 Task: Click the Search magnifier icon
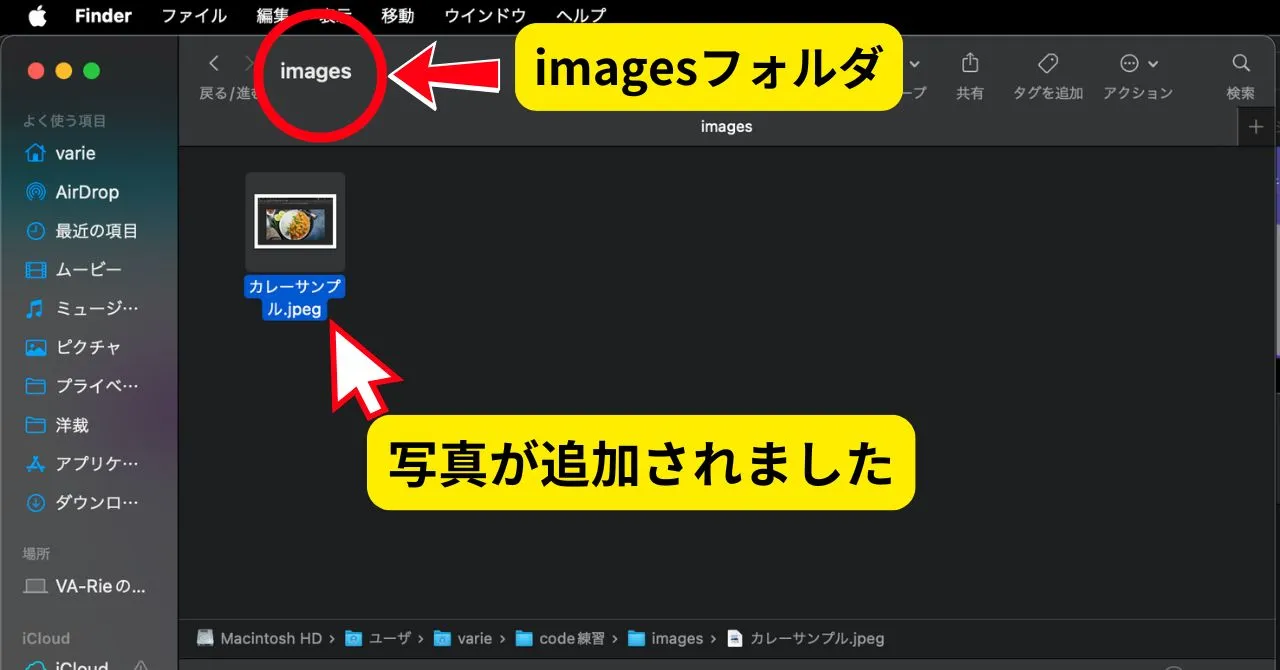pyautogui.click(x=1241, y=64)
